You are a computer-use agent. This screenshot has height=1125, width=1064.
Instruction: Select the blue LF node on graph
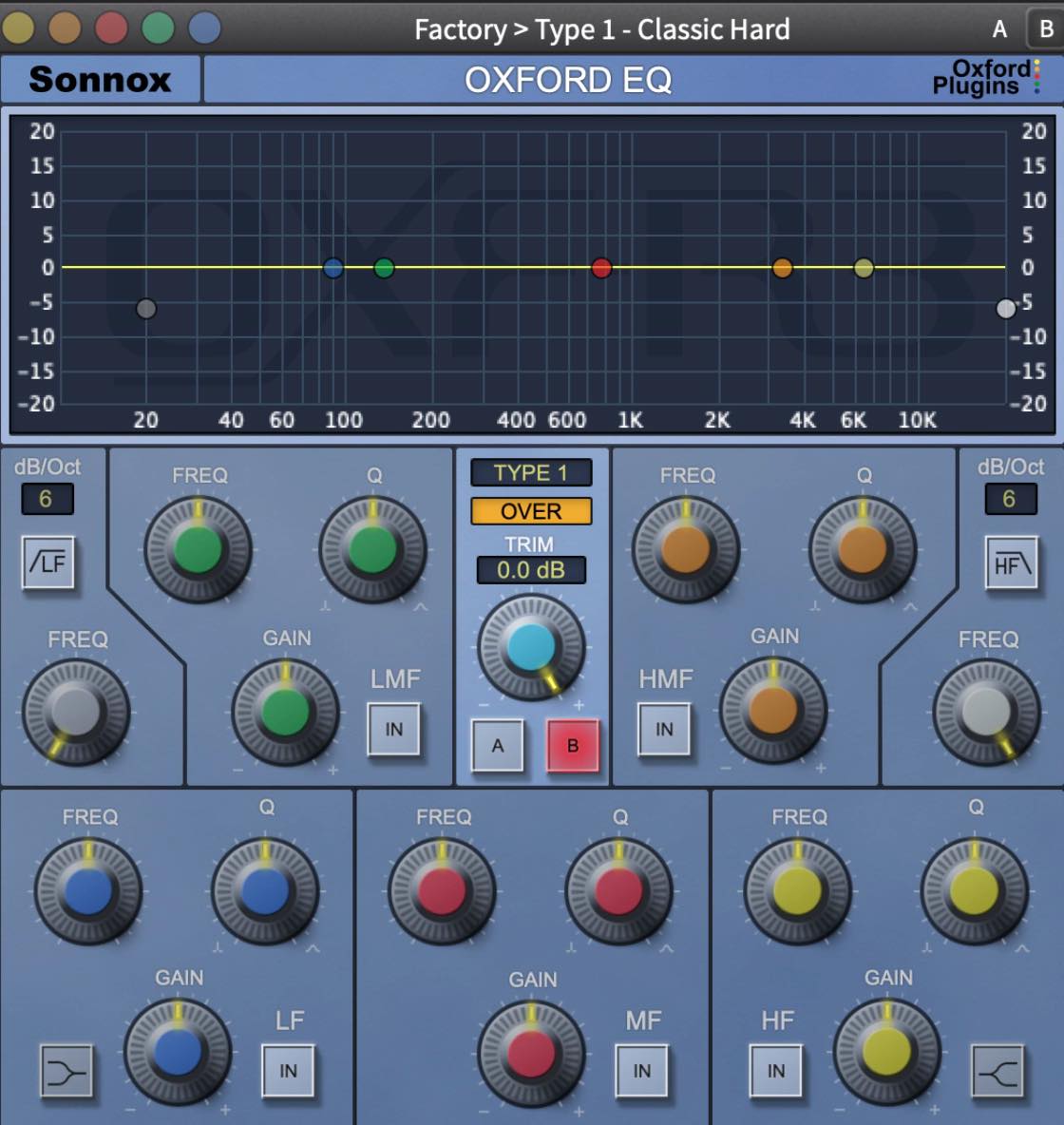(x=332, y=268)
